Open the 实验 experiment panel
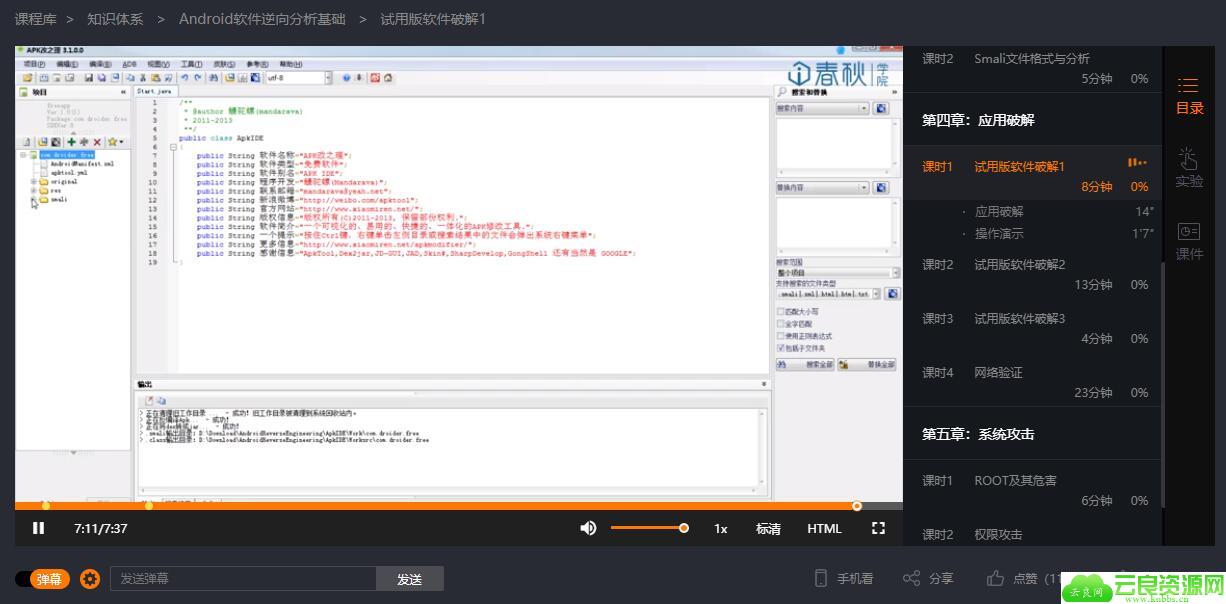The height and width of the screenshot is (604, 1226). pos(1189,168)
